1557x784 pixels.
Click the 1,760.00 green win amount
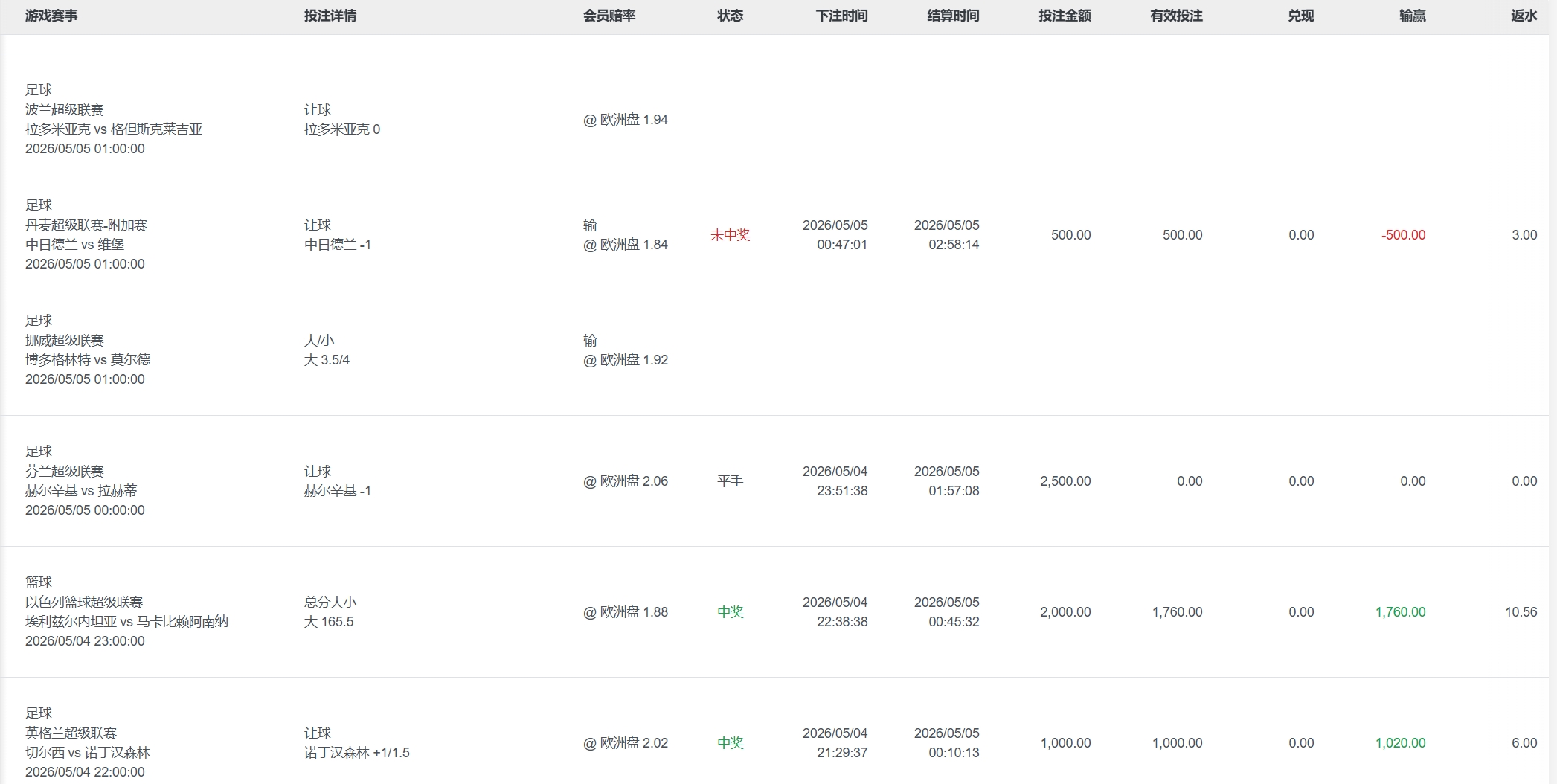coord(1401,612)
